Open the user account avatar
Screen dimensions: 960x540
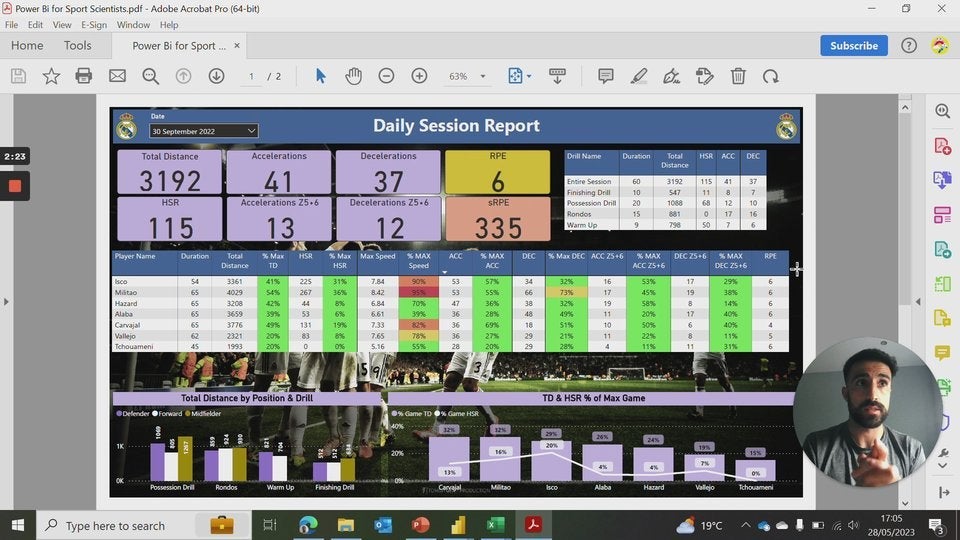tap(940, 45)
